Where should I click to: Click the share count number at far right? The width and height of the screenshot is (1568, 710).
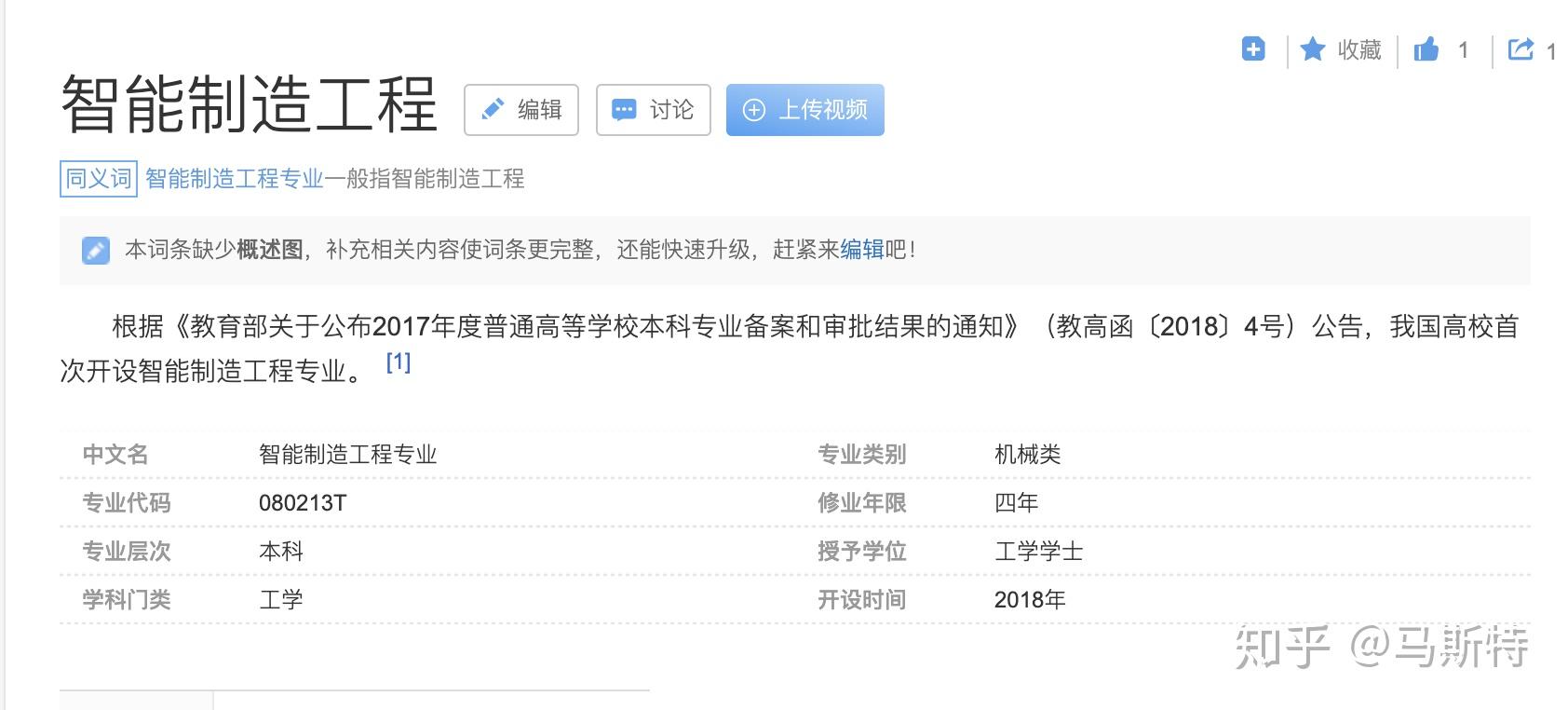(1551, 51)
